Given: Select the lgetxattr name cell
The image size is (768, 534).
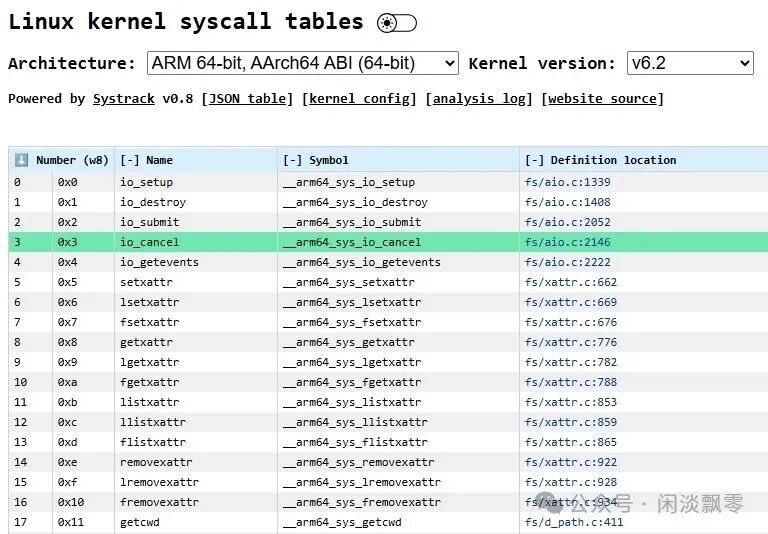Looking at the screenshot, I should (196, 362).
